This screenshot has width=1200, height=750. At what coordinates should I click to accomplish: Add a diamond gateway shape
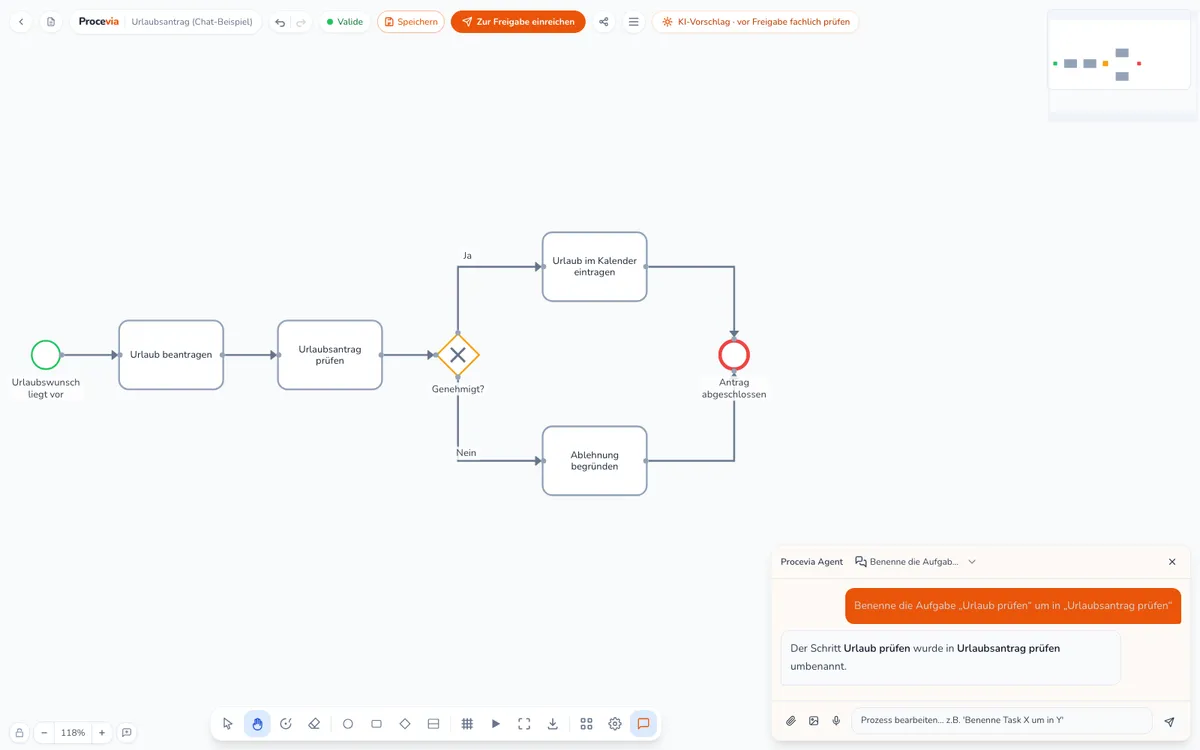pyautogui.click(x=405, y=724)
